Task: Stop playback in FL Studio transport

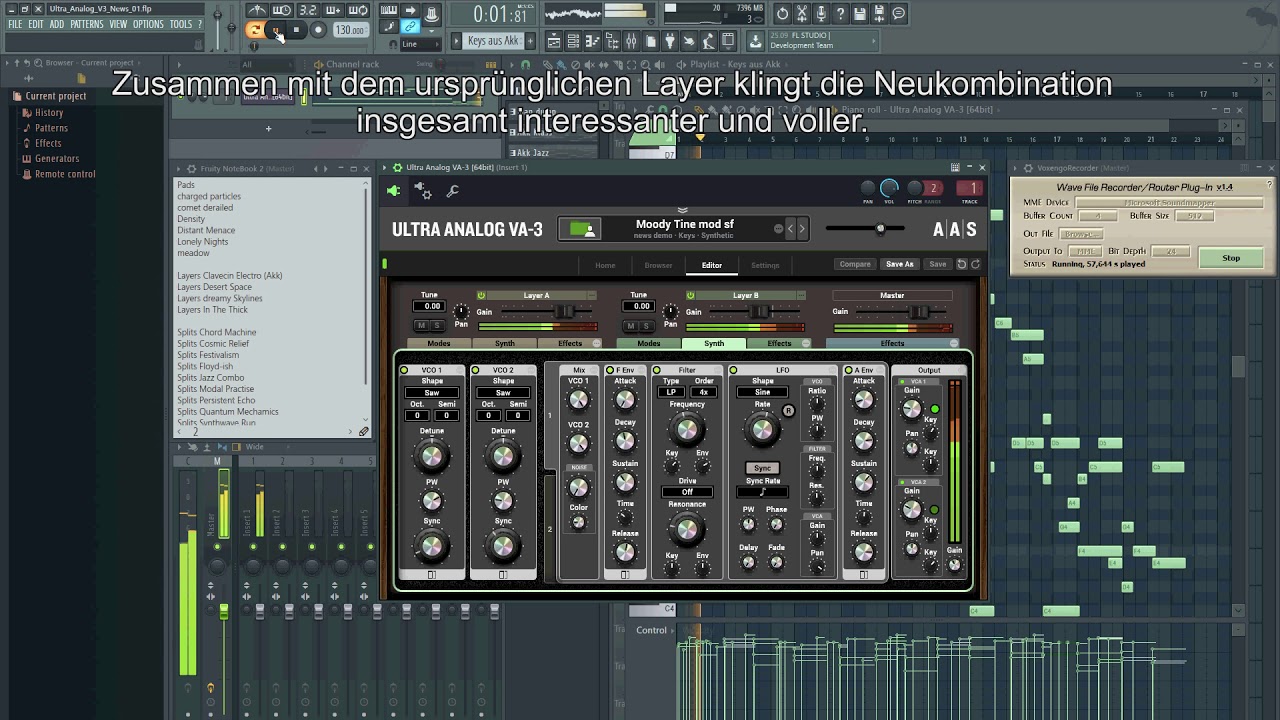Action: [296, 30]
